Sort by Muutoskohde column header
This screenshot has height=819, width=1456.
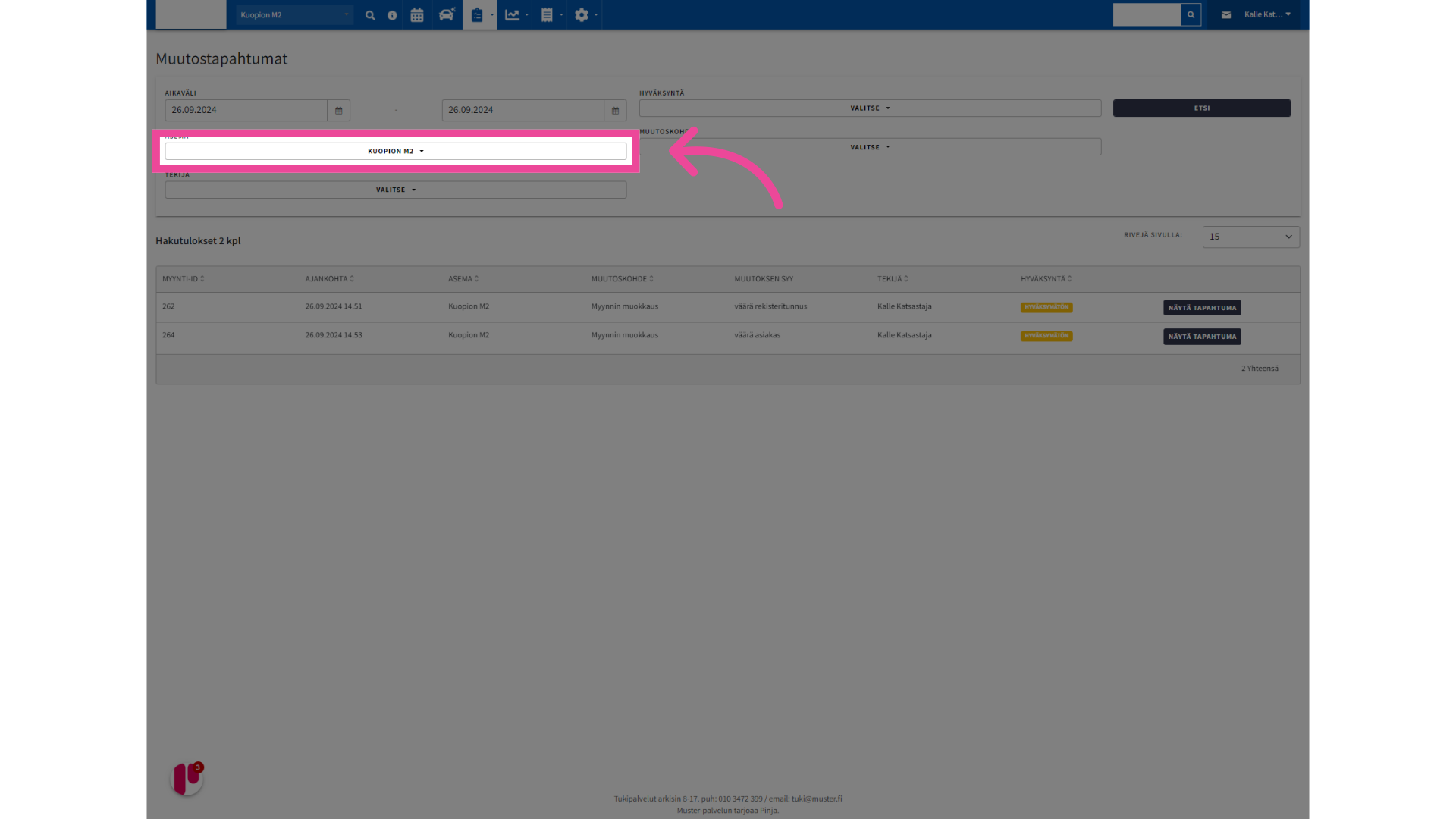pyautogui.click(x=622, y=279)
